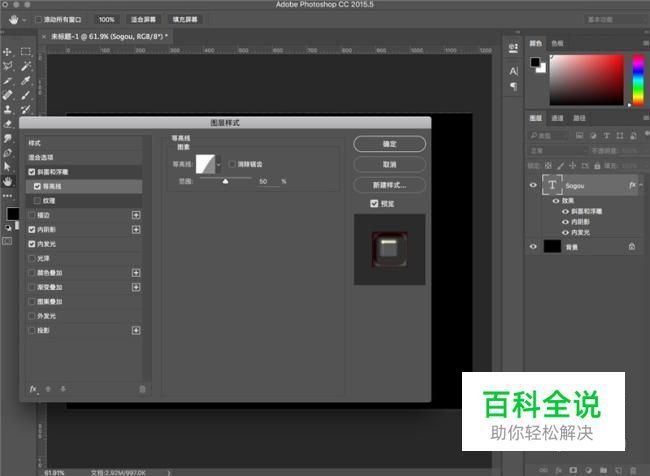Open the three-dot Edit Toolbar menu
The height and width of the screenshot is (476, 650).
tap(7, 196)
